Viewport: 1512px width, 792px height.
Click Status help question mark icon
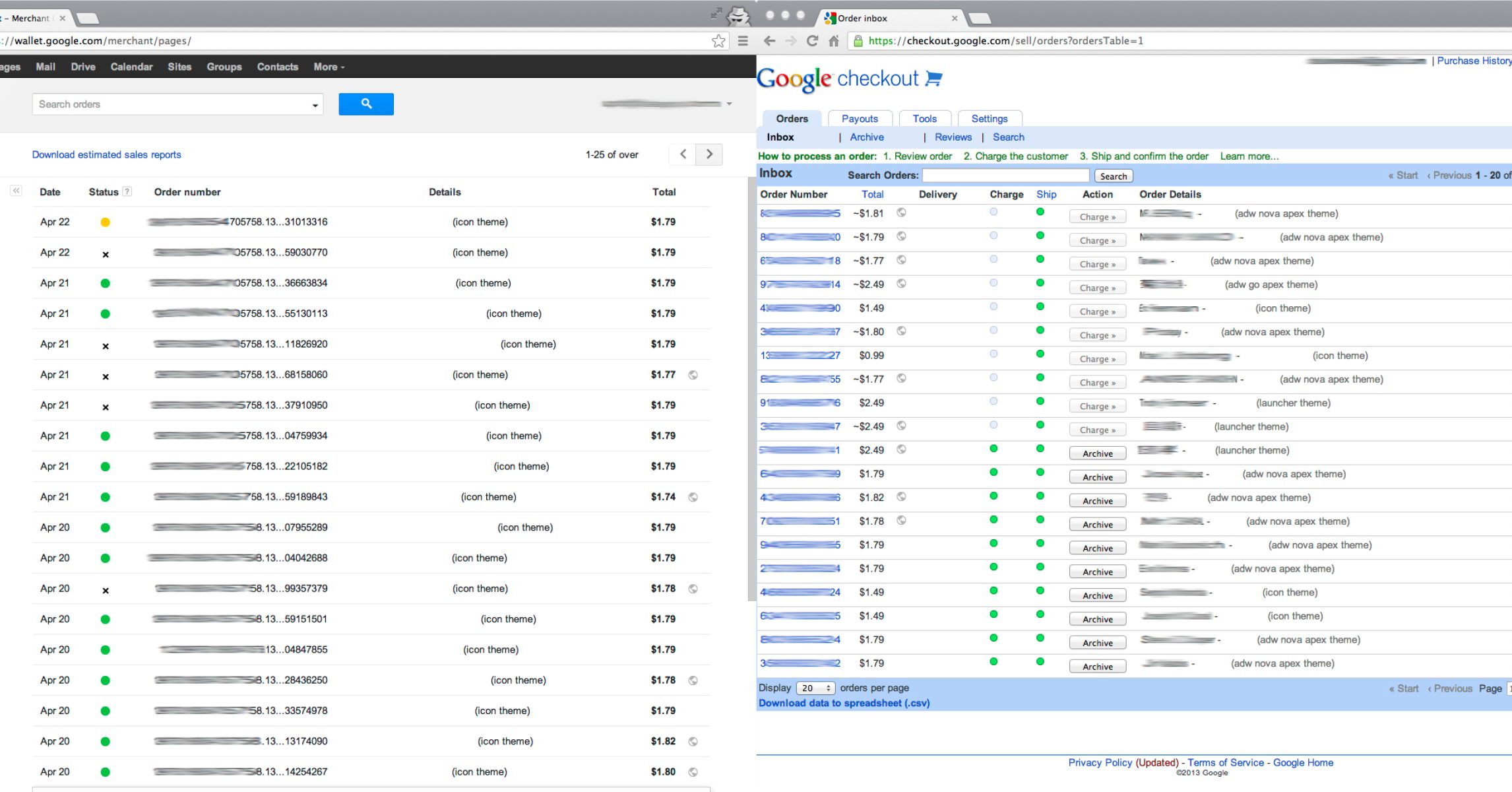(127, 192)
